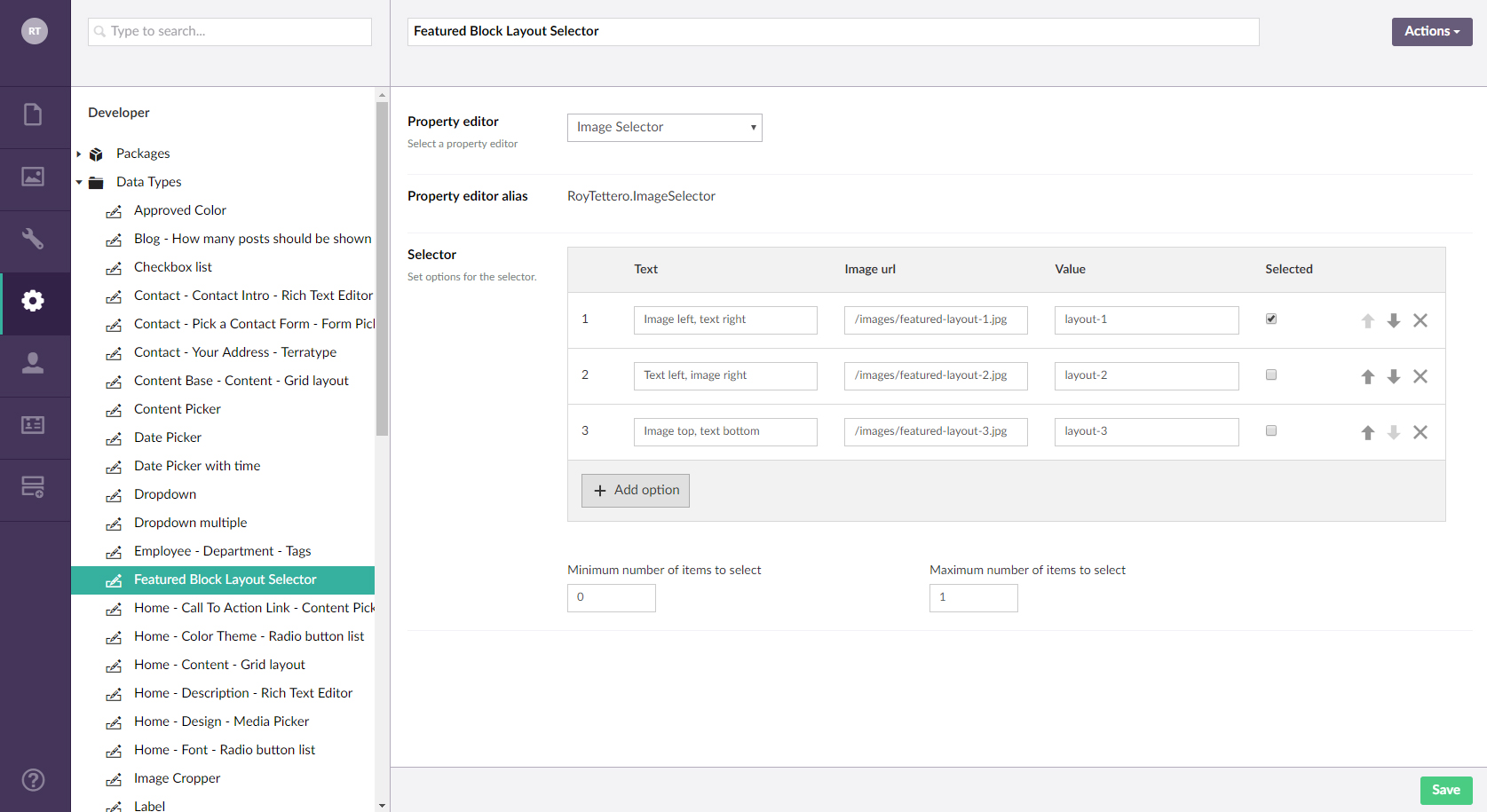
Task: Save the data type
Action: click(x=1445, y=790)
